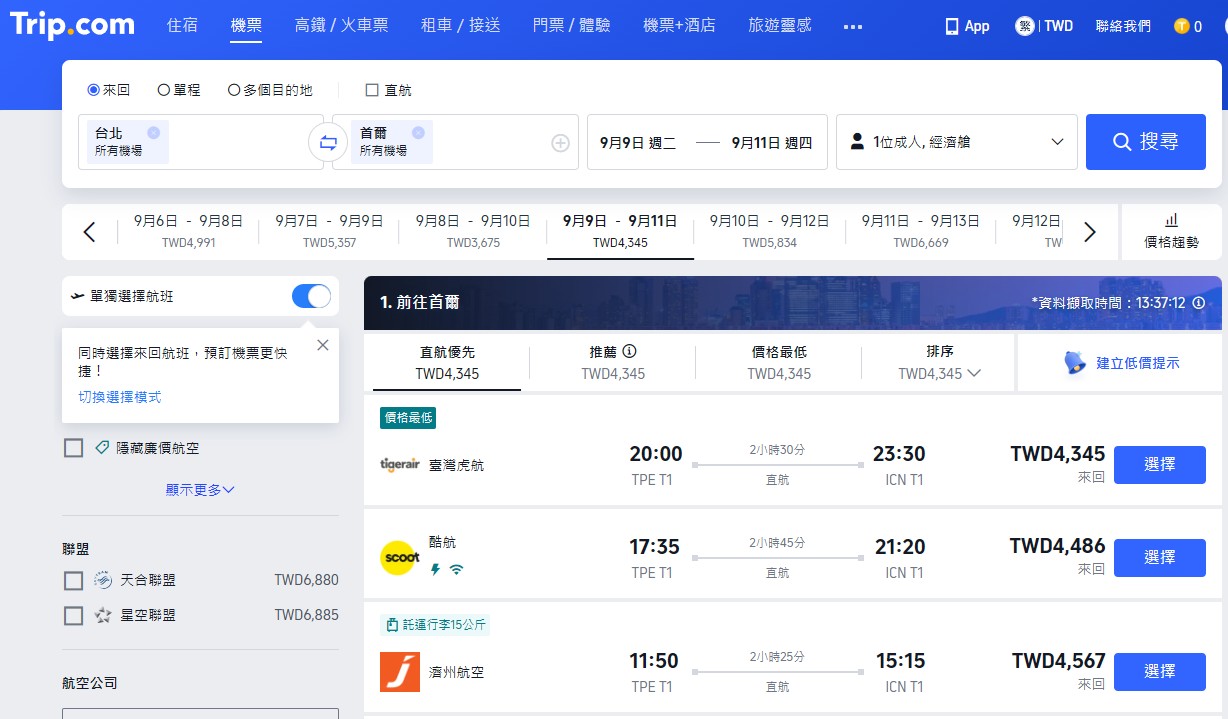Click the 濟州航空 airline logo
The image size is (1228, 719).
(399, 671)
